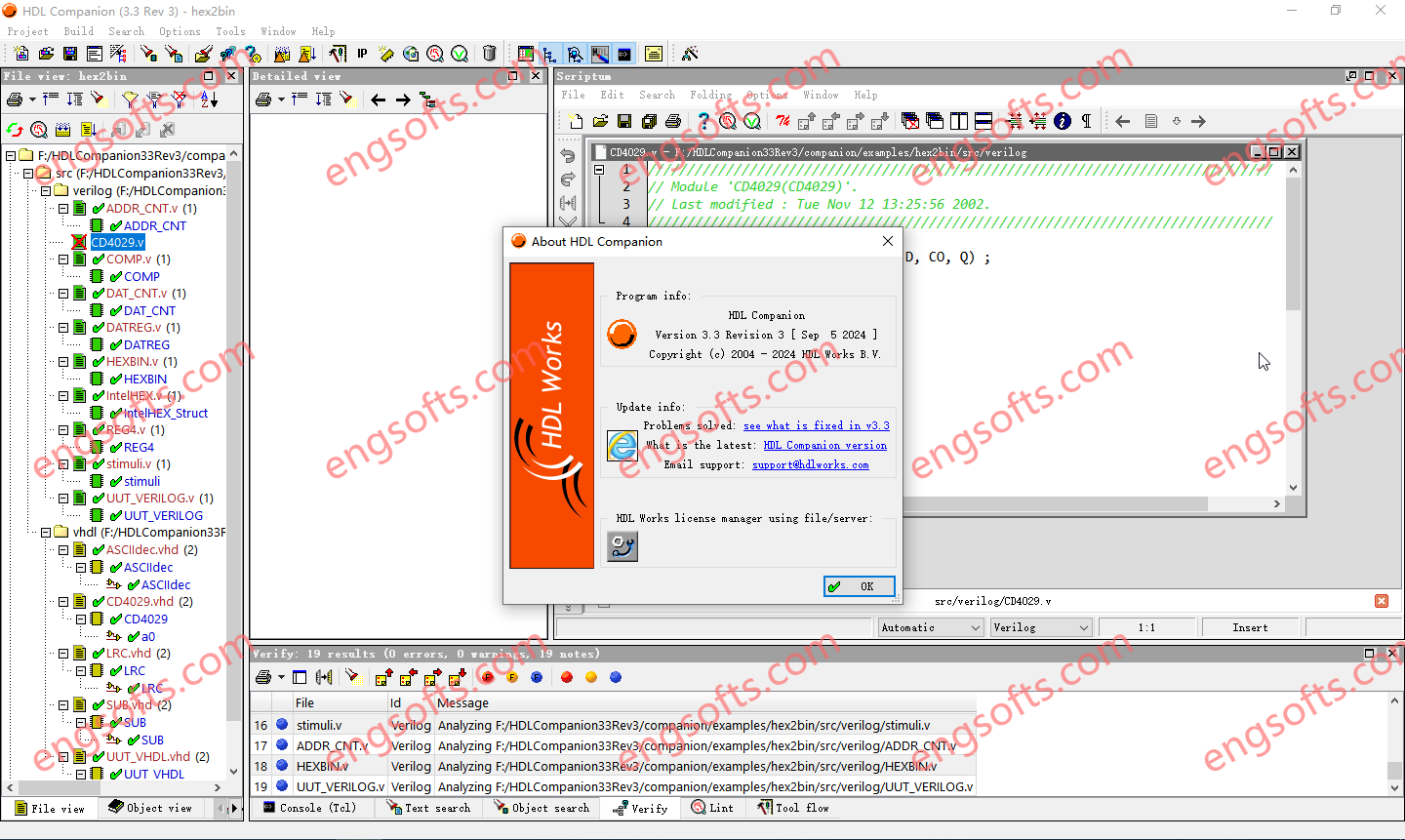
Task: Open the print dropdown arrow in Verify toolbar
Action: [281, 677]
